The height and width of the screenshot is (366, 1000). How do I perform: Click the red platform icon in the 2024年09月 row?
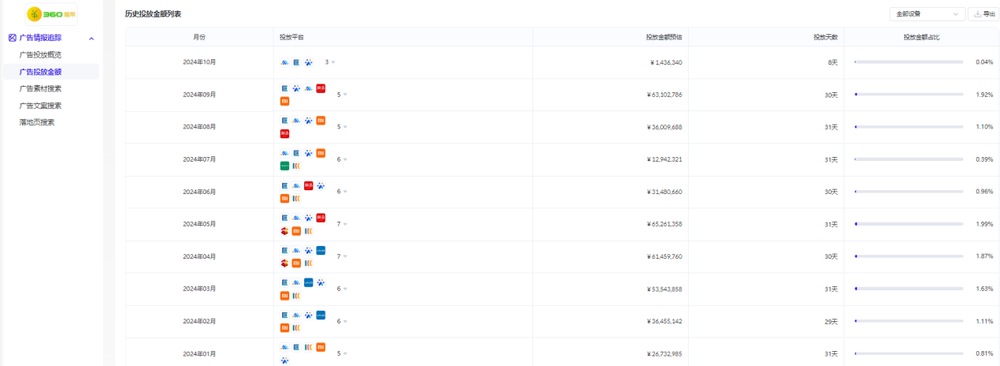(321, 89)
